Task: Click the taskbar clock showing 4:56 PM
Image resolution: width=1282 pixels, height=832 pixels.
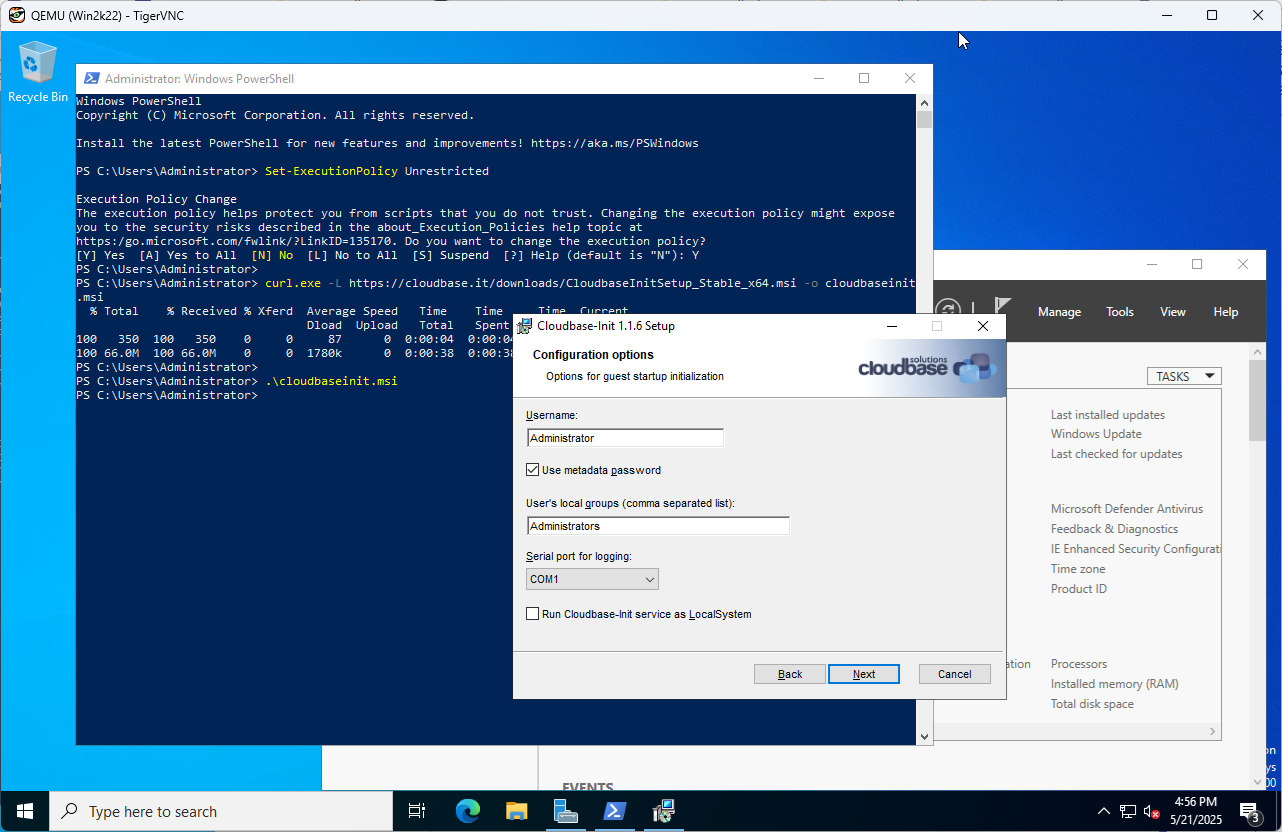Action: pos(1196,811)
